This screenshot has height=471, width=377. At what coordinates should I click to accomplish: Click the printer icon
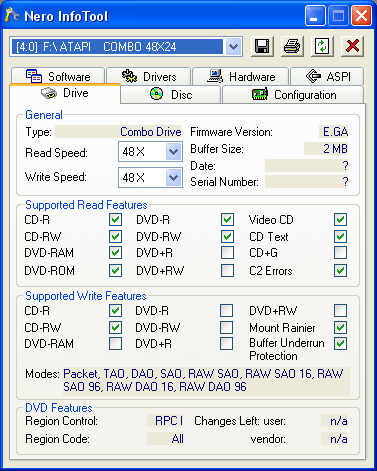coord(292,46)
